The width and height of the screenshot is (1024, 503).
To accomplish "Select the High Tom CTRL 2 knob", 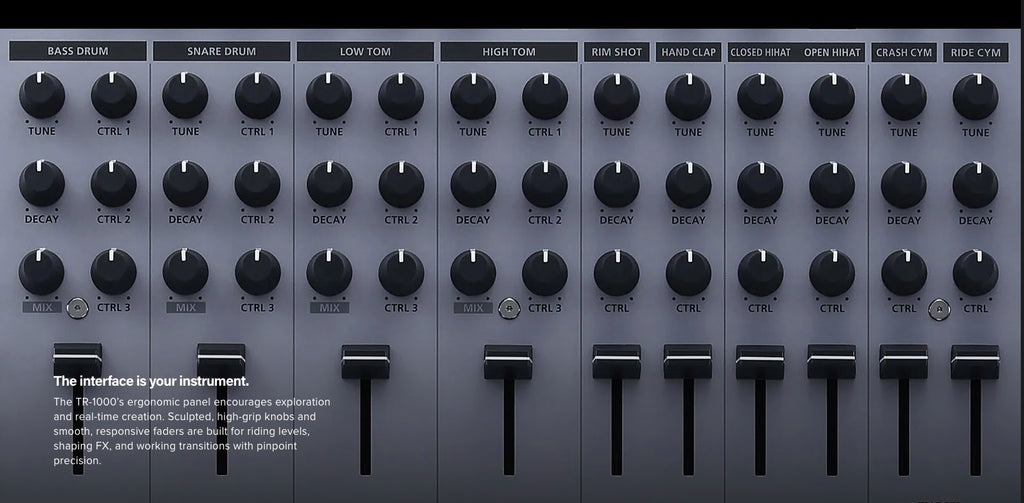I will pos(545,184).
